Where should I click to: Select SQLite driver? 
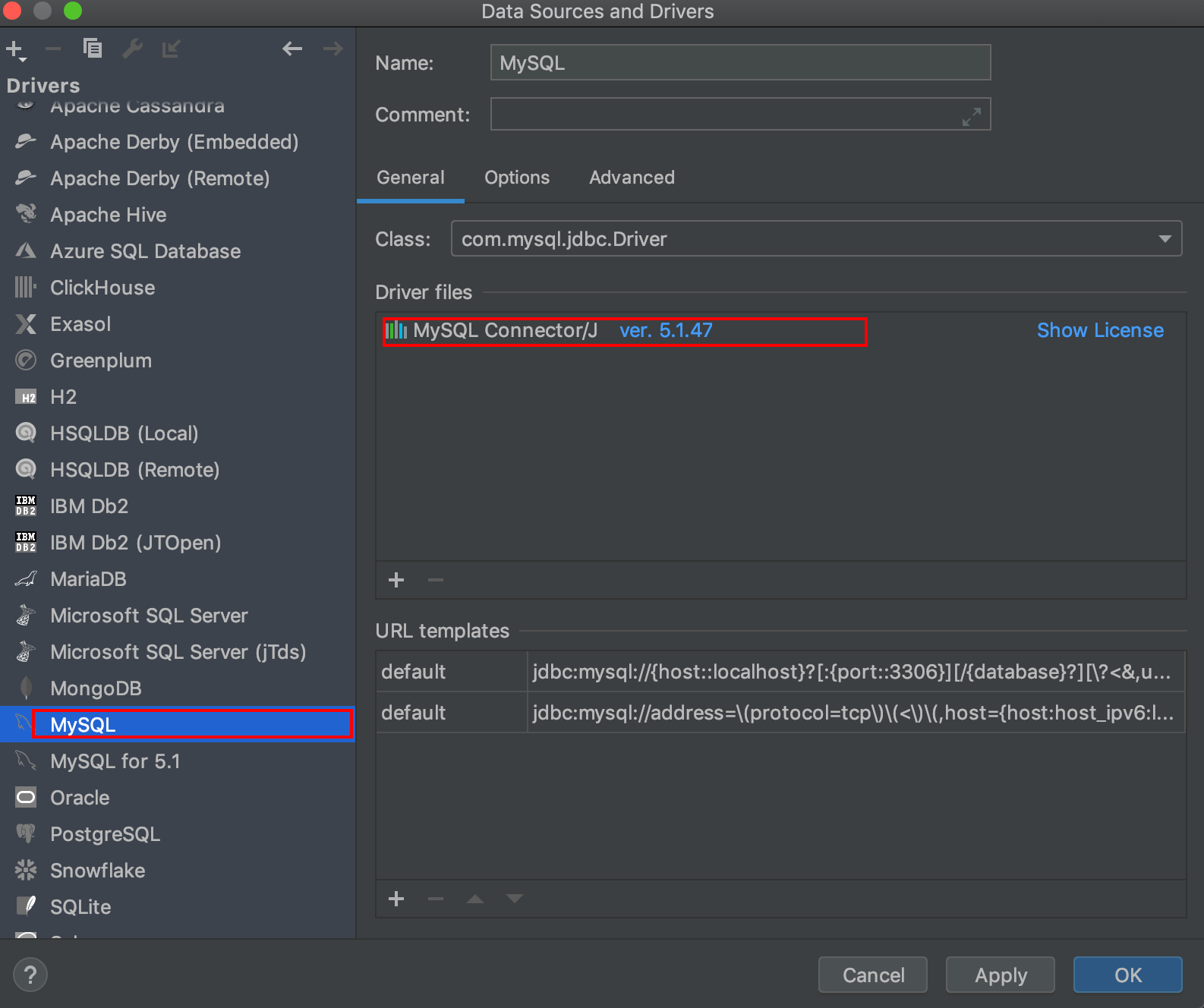(178, 906)
